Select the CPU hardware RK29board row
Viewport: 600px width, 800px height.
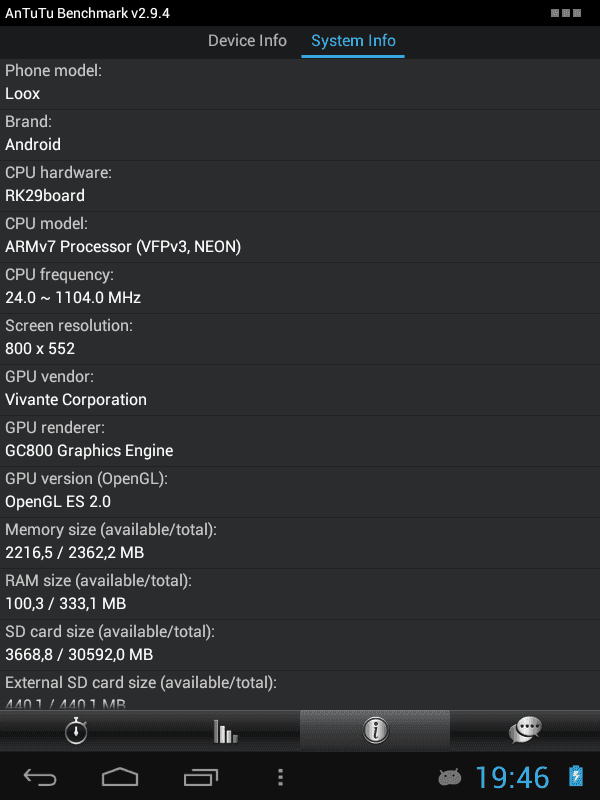(x=300, y=186)
